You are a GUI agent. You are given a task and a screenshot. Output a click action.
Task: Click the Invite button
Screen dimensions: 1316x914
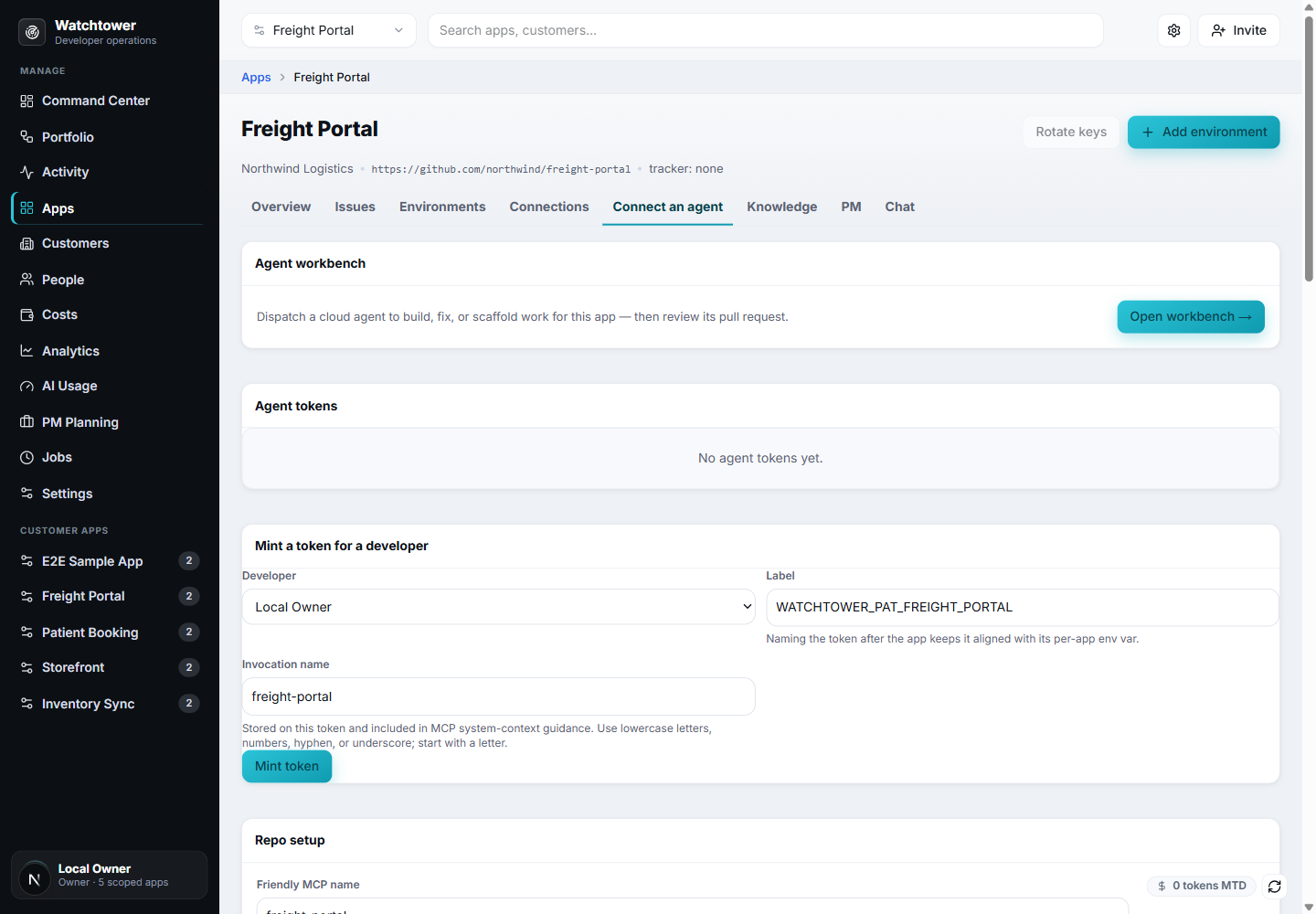point(1239,30)
